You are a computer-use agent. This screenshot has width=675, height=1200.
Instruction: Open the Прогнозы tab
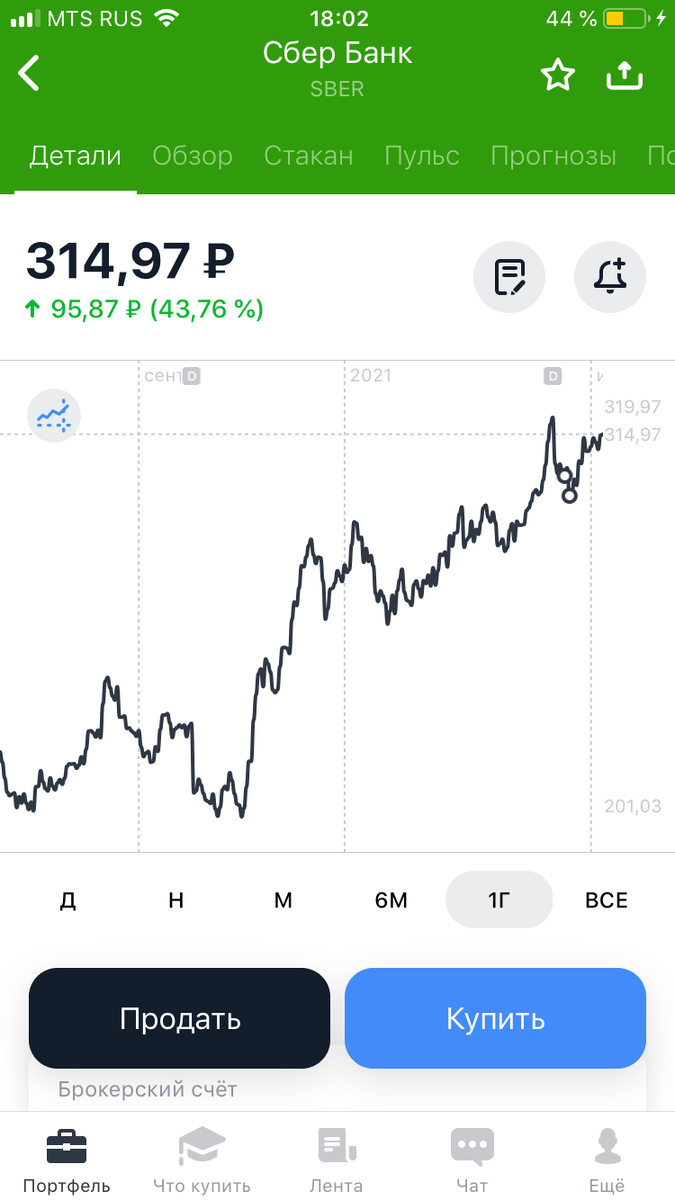[554, 155]
